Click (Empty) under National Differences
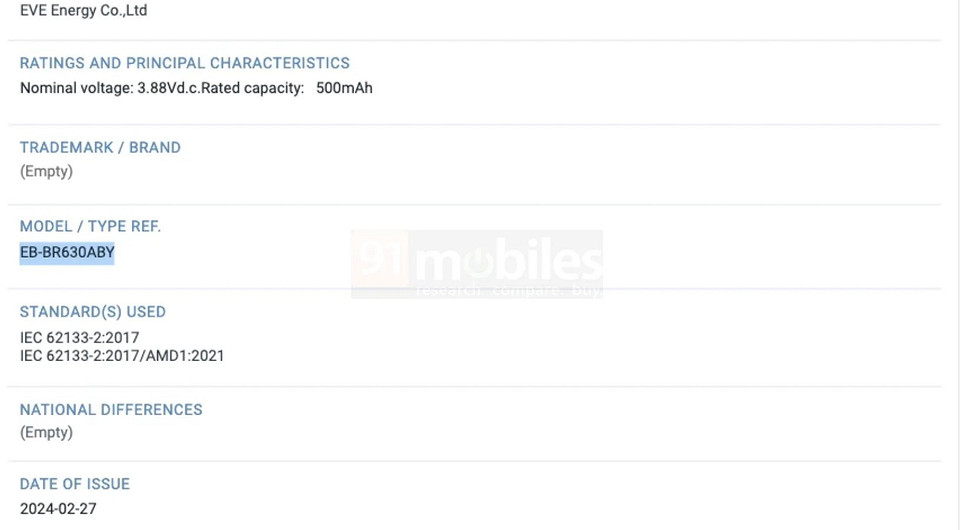This screenshot has width=960, height=530. [x=46, y=432]
